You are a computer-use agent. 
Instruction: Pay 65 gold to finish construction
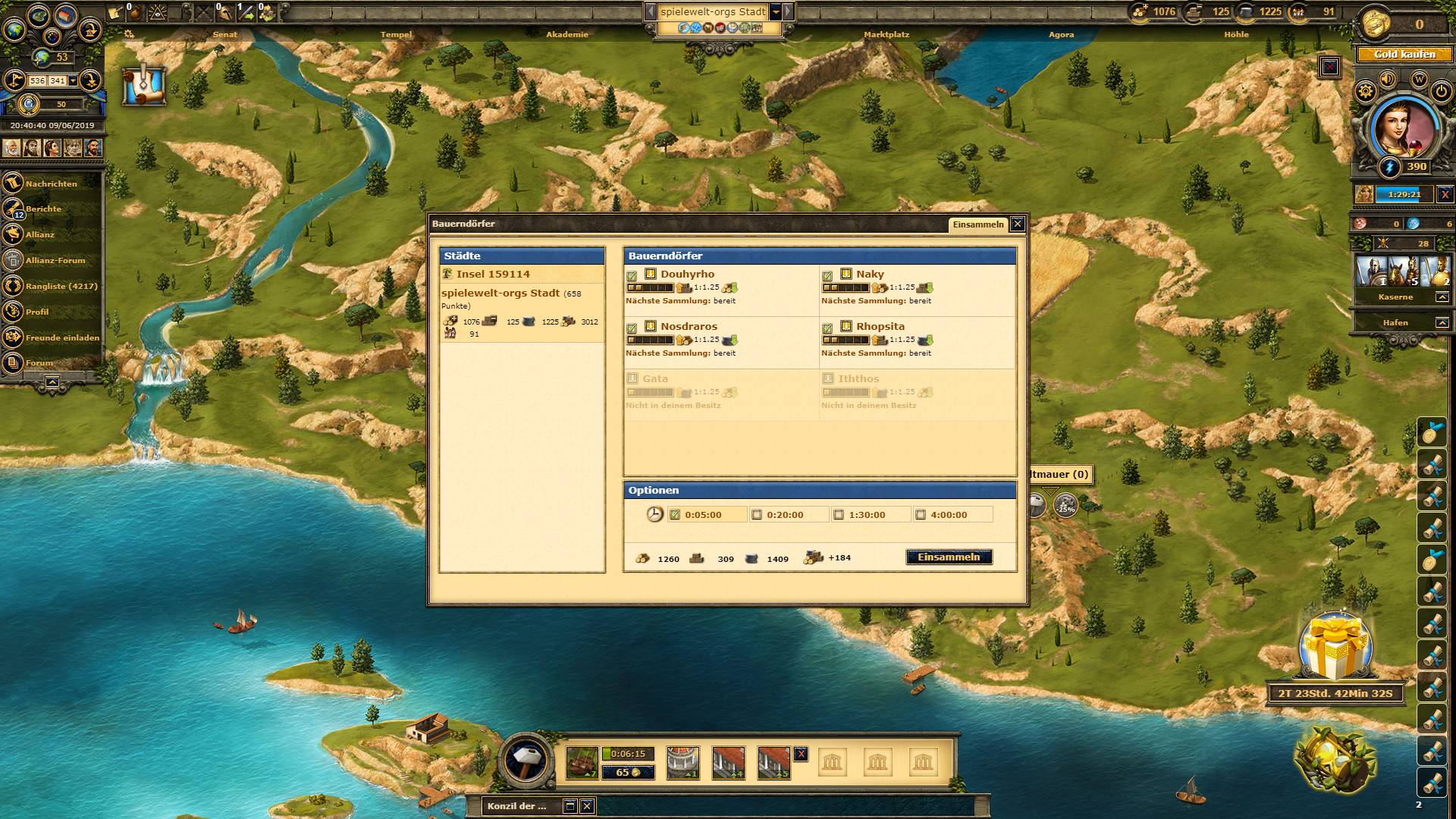628,772
